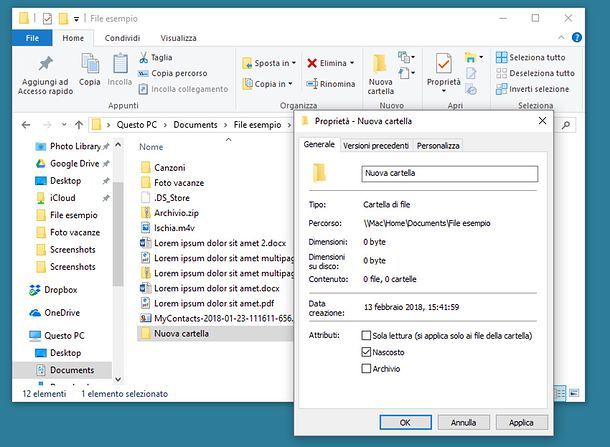Screen dimensions: 610x447
Task: Switch to the Versioni precedenti tab
Action: pos(376,145)
